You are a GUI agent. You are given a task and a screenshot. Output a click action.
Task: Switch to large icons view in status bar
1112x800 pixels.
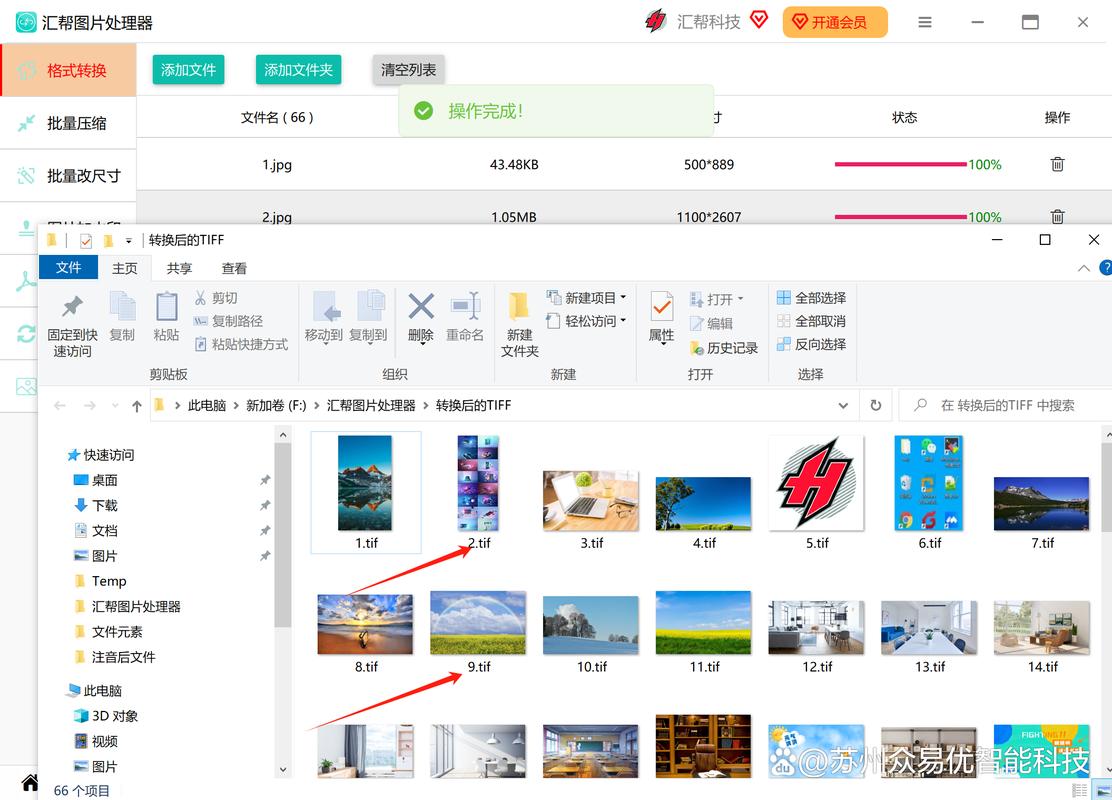pyautogui.click(x=1103, y=790)
